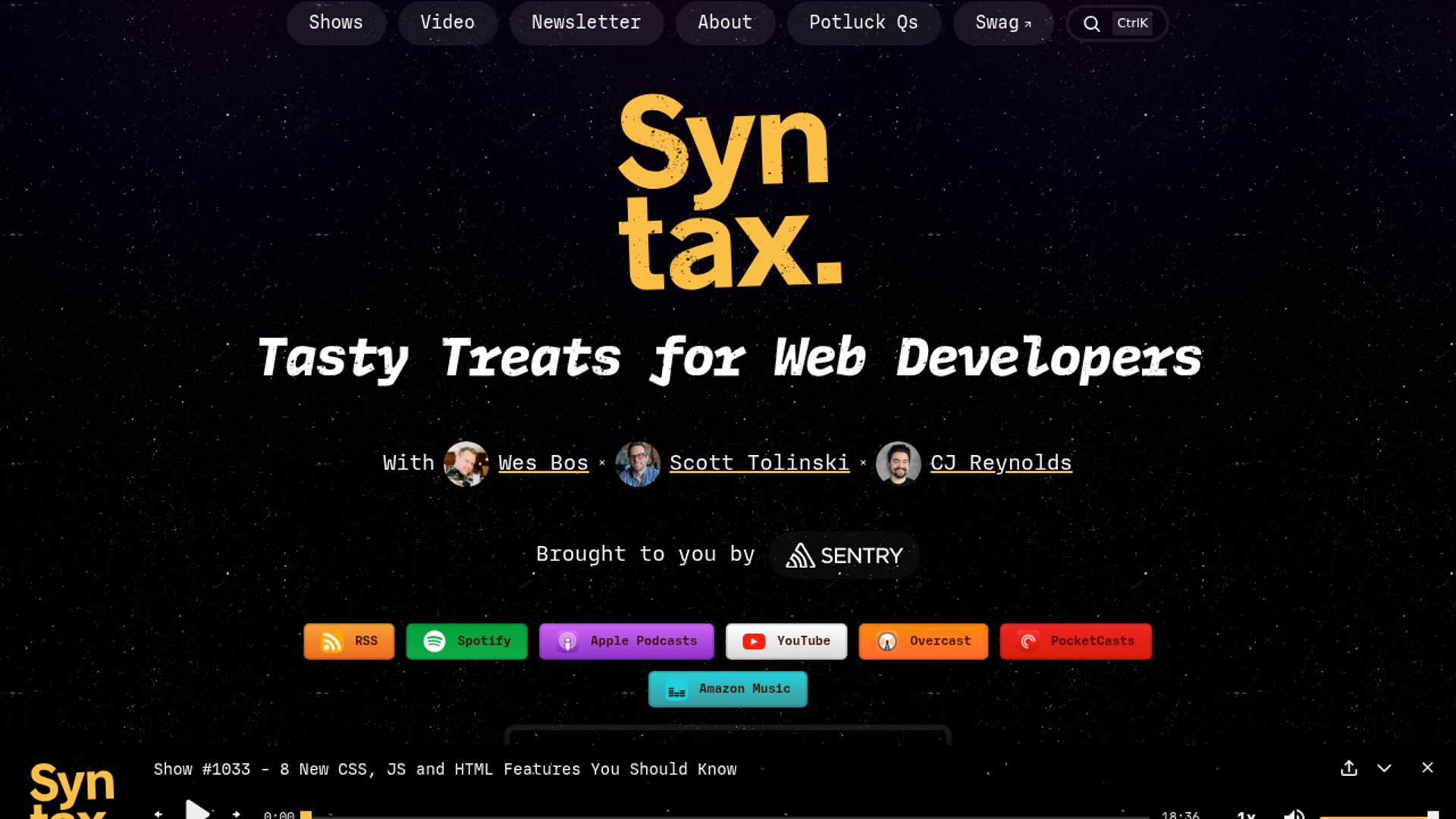Viewport: 1456px width, 819px height.
Task: Click the PocketCasts icon
Action: tap(1028, 642)
